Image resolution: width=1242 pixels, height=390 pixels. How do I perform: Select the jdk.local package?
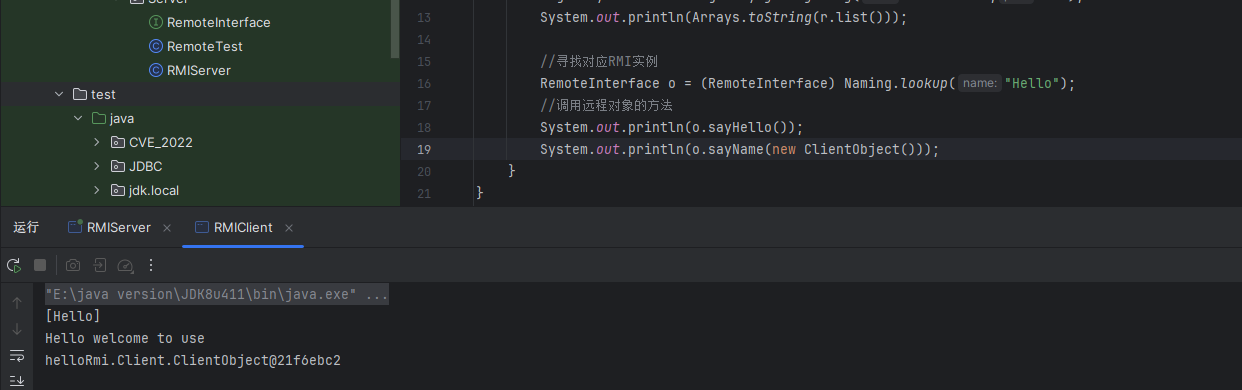pos(154,190)
